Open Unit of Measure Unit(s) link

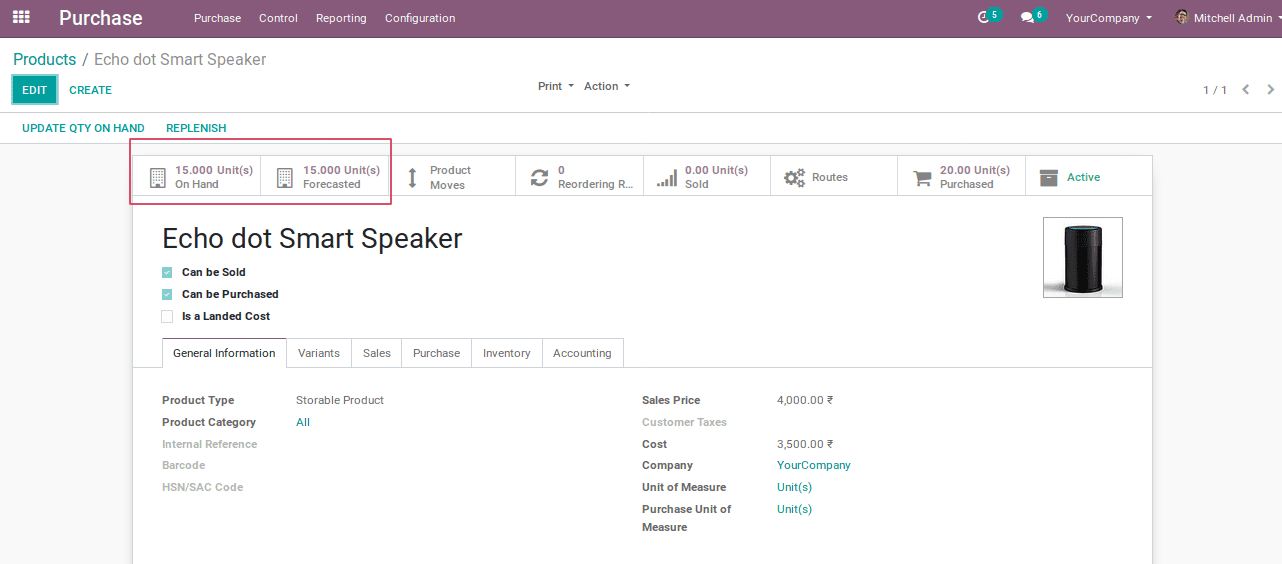point(794,487)
